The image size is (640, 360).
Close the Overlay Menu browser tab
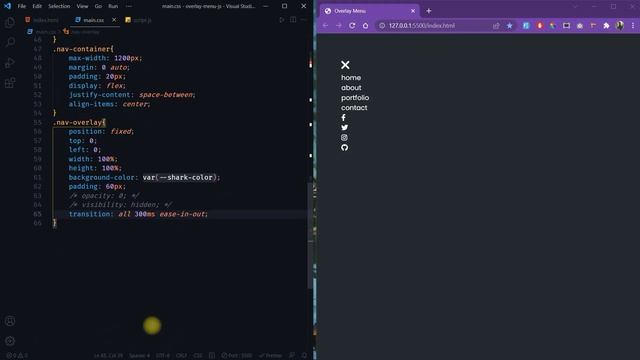[413, 11]
